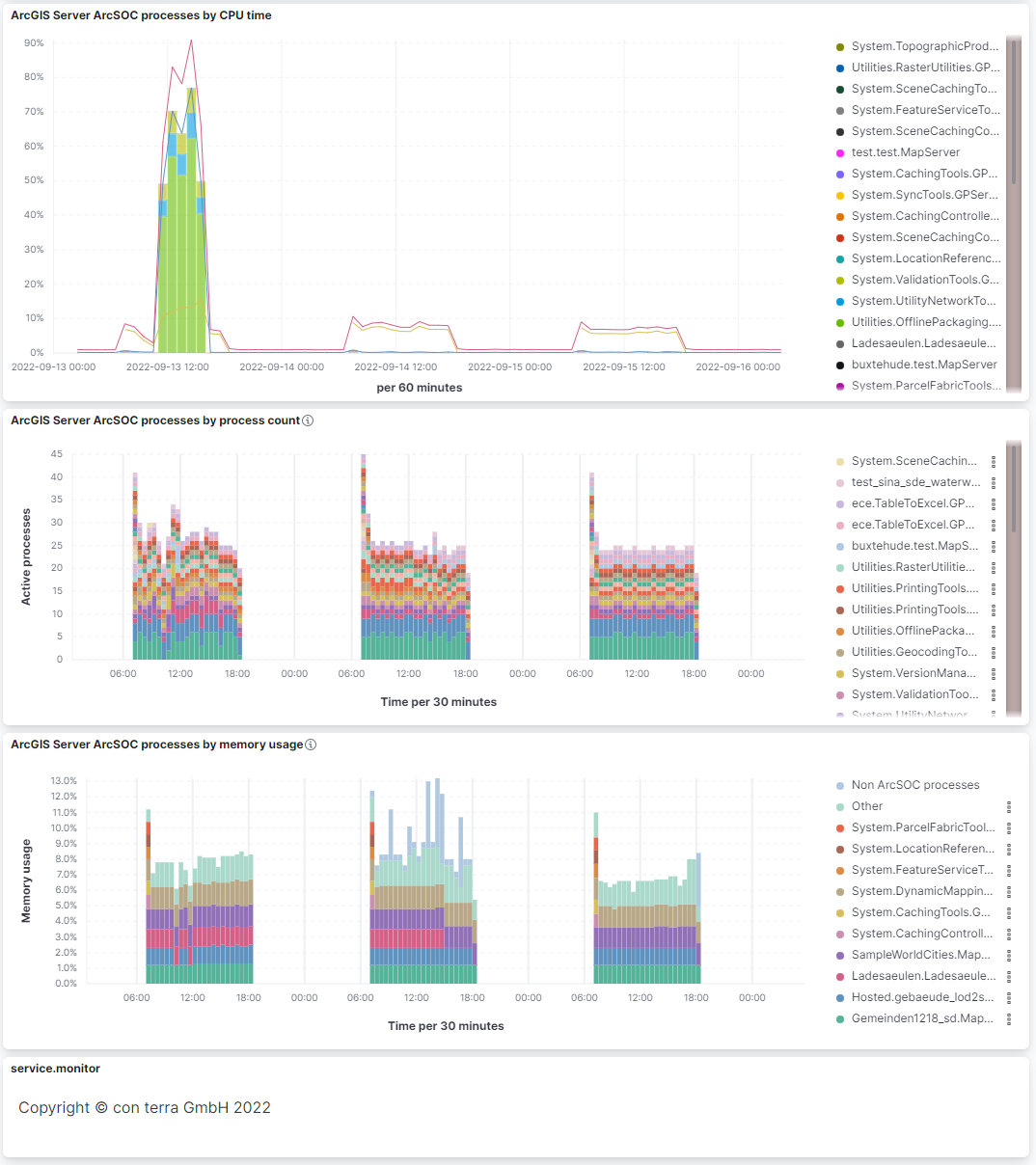Open the options menu for Gemeinden1218_sd.Map
The height and width of the screenshot is (1165, 1036).
1011,1018
